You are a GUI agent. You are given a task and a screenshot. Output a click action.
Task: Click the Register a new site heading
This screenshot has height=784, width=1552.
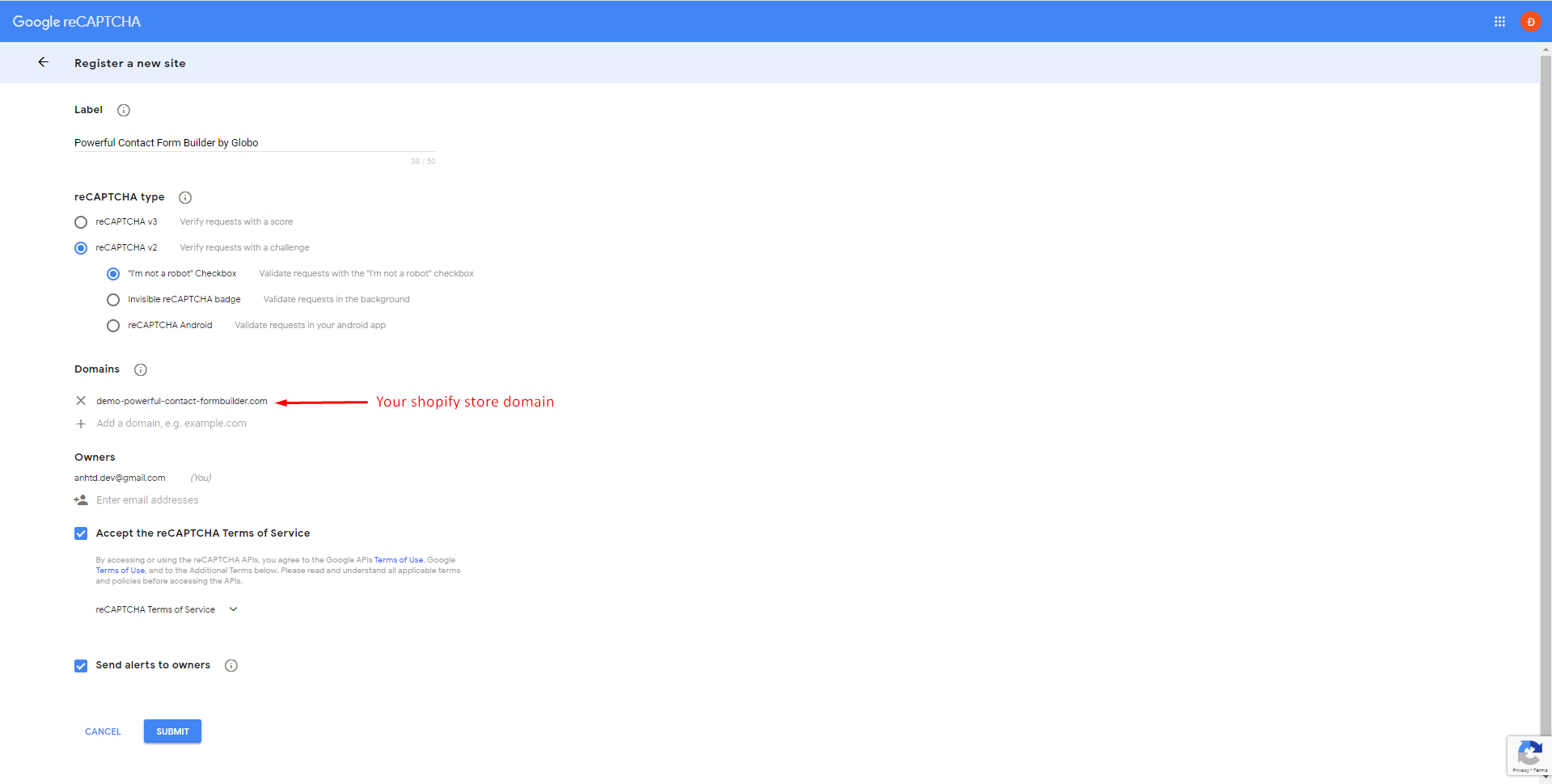[x=130, y=63]
